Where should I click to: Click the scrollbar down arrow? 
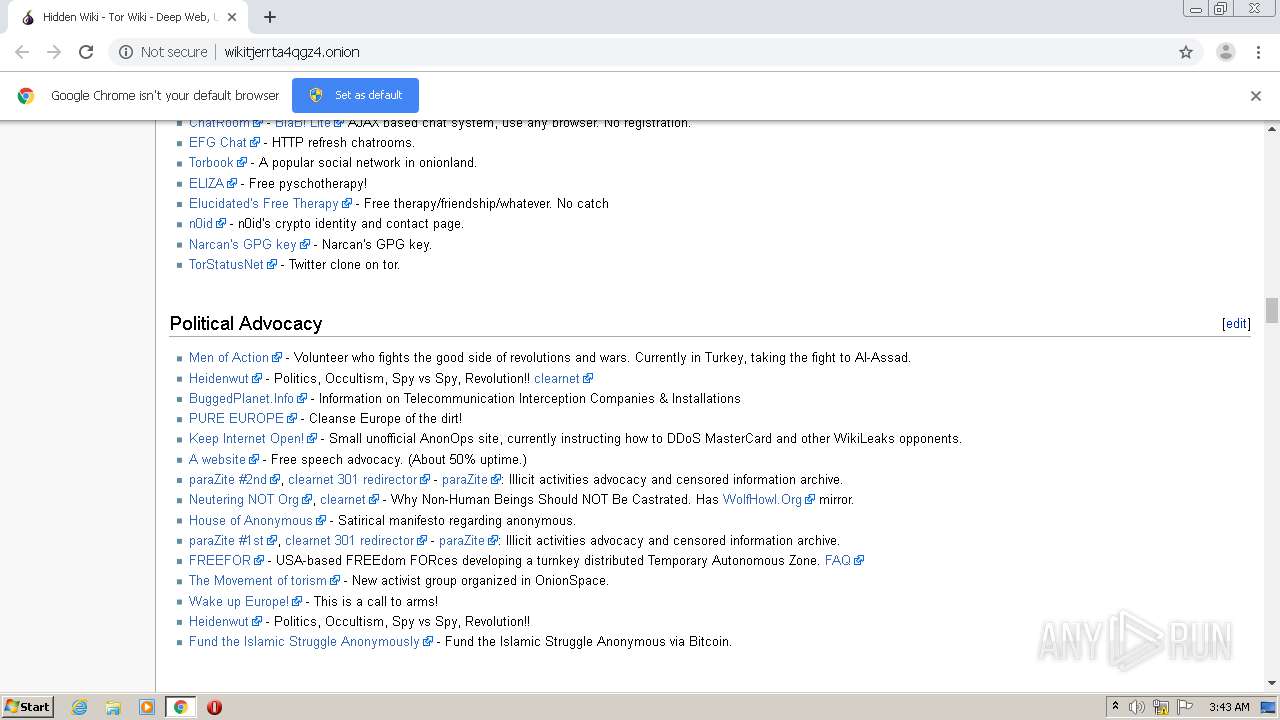pos(1272,684)
